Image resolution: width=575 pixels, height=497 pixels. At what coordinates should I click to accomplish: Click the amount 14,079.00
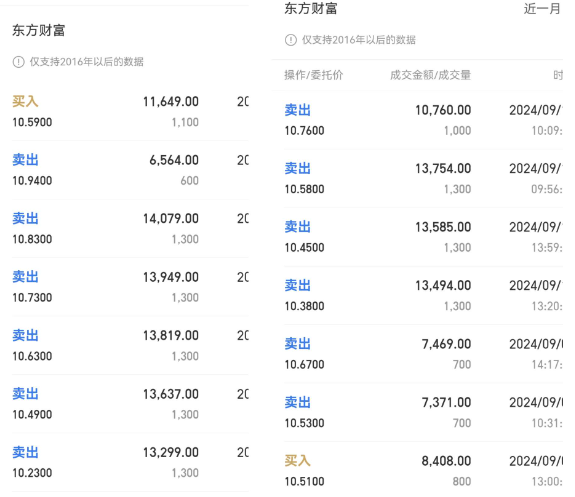tap(171, 218)
